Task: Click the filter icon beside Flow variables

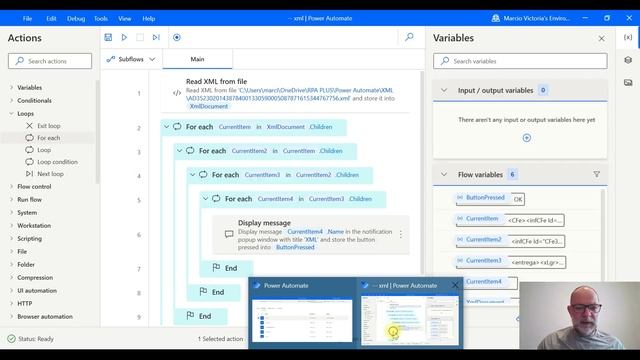Action: [596, 174]
